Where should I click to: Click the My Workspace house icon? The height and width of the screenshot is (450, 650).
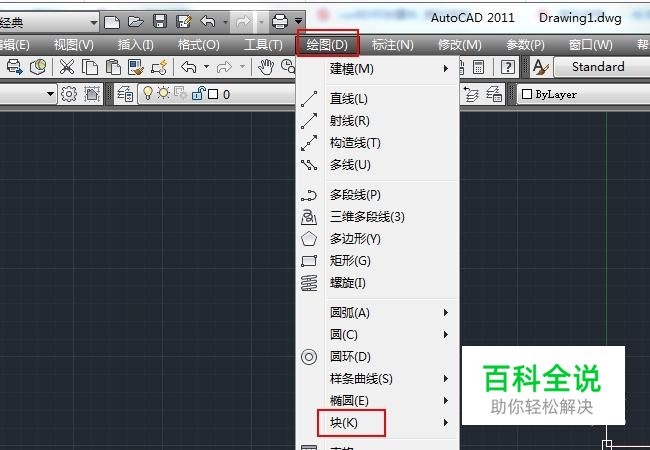tap(92, 94)
